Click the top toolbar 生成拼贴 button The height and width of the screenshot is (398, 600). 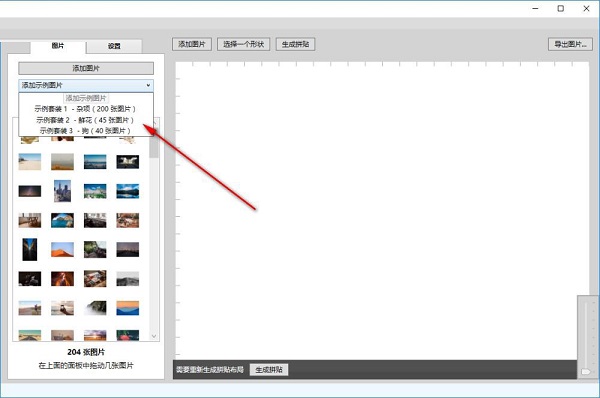pyautogui.click(x=295, y=44)
